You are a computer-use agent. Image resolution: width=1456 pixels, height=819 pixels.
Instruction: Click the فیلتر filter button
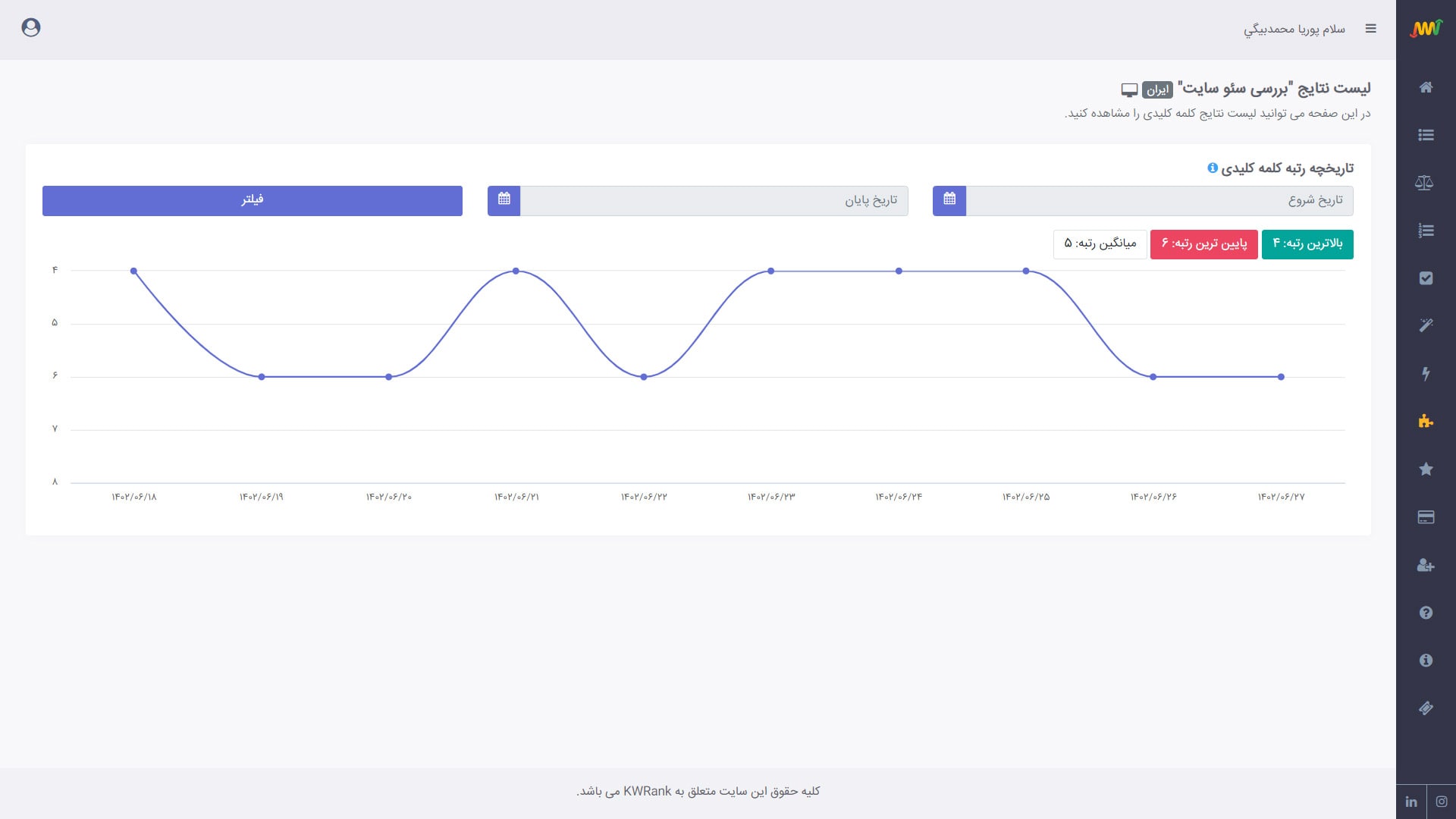pyautogui.click(x=253, y=200)
